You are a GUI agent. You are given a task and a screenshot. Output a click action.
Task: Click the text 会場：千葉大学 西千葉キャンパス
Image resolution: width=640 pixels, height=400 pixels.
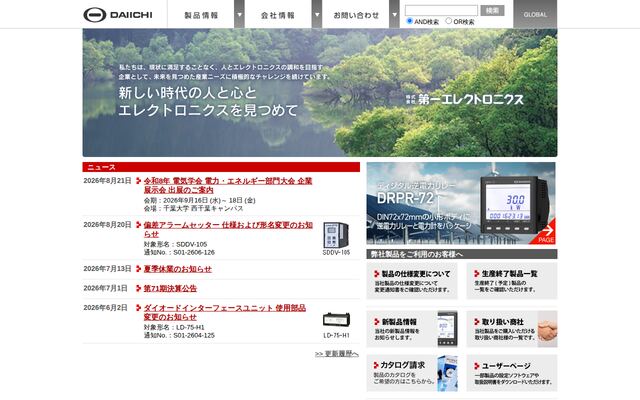click(x=193, y=208)
